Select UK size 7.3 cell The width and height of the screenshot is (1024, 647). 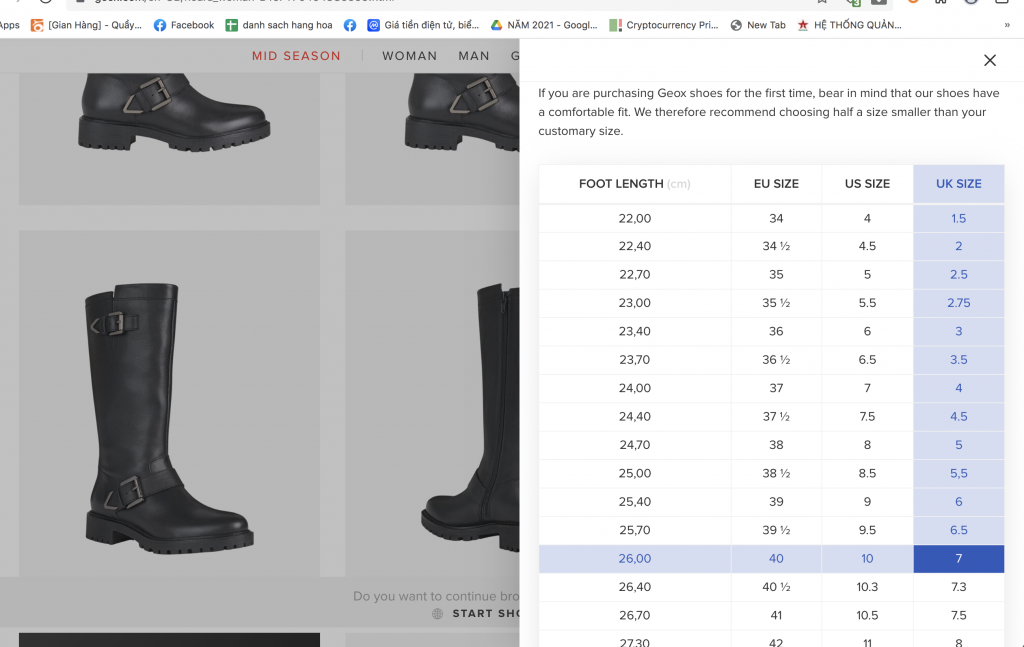point(959,587)
